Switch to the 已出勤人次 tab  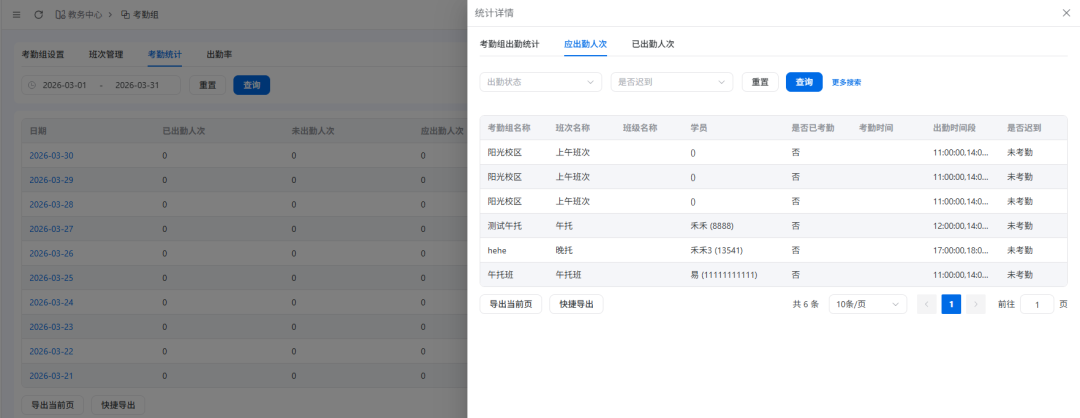click(x=653, y=44)
